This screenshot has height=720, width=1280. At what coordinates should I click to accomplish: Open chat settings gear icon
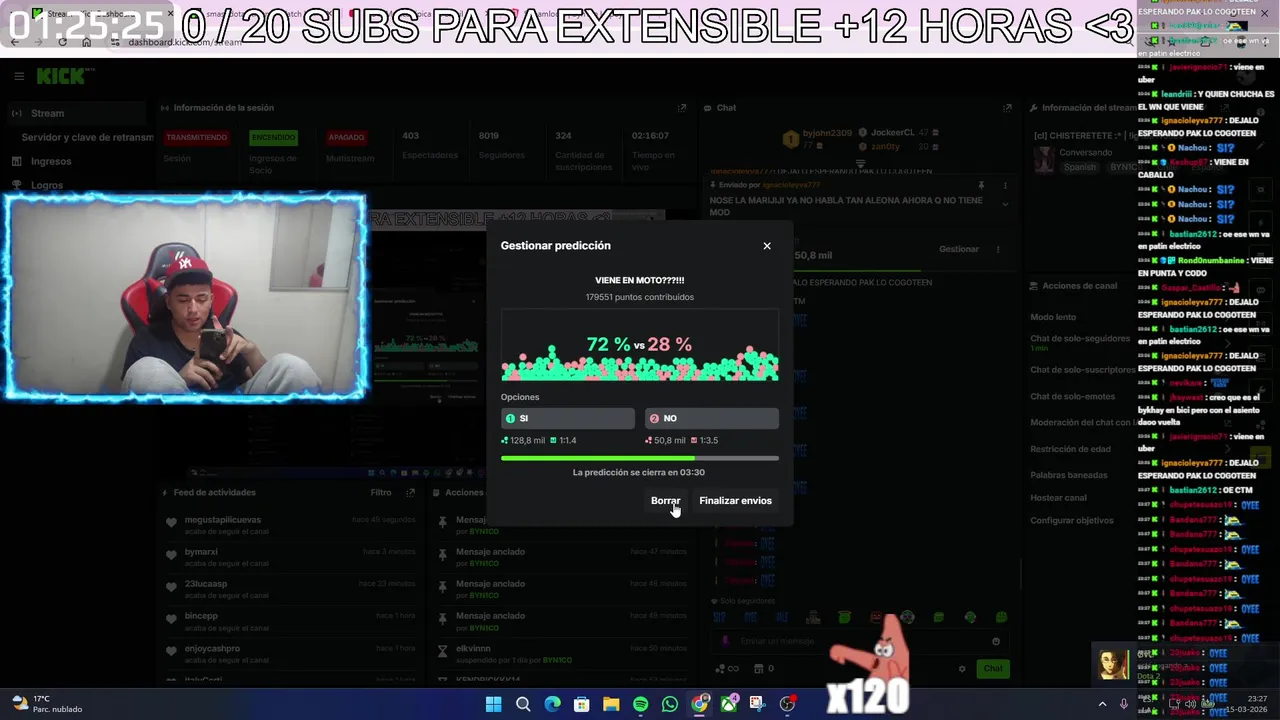[962, 668]
